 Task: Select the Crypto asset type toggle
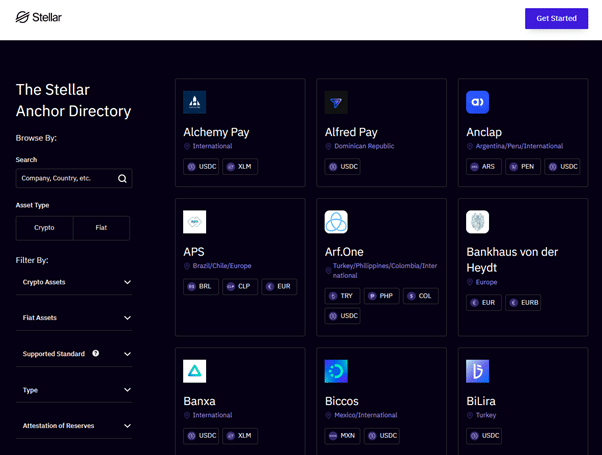(44, 228)
